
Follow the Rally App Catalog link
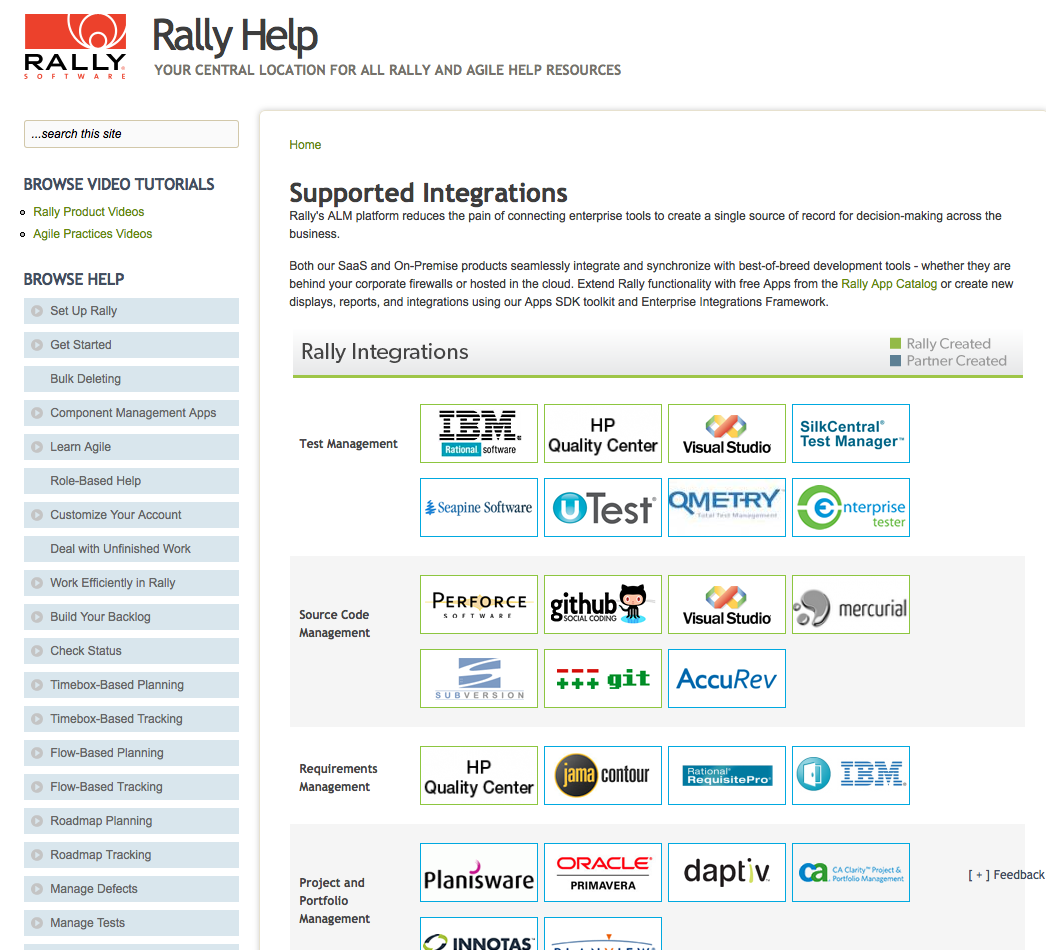click(x=888, y=284)
